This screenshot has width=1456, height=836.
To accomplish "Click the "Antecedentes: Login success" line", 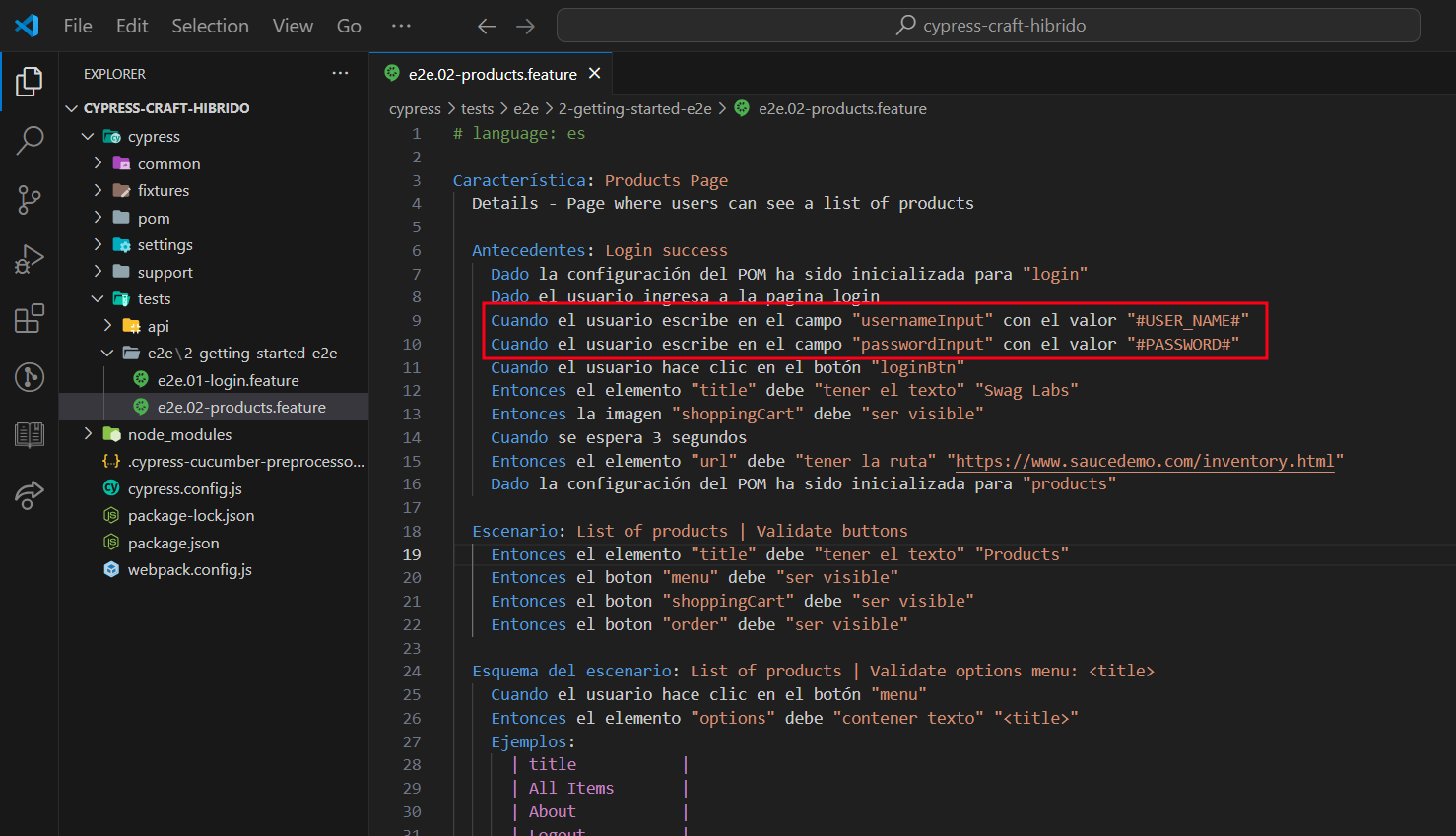I will (600, 250).
